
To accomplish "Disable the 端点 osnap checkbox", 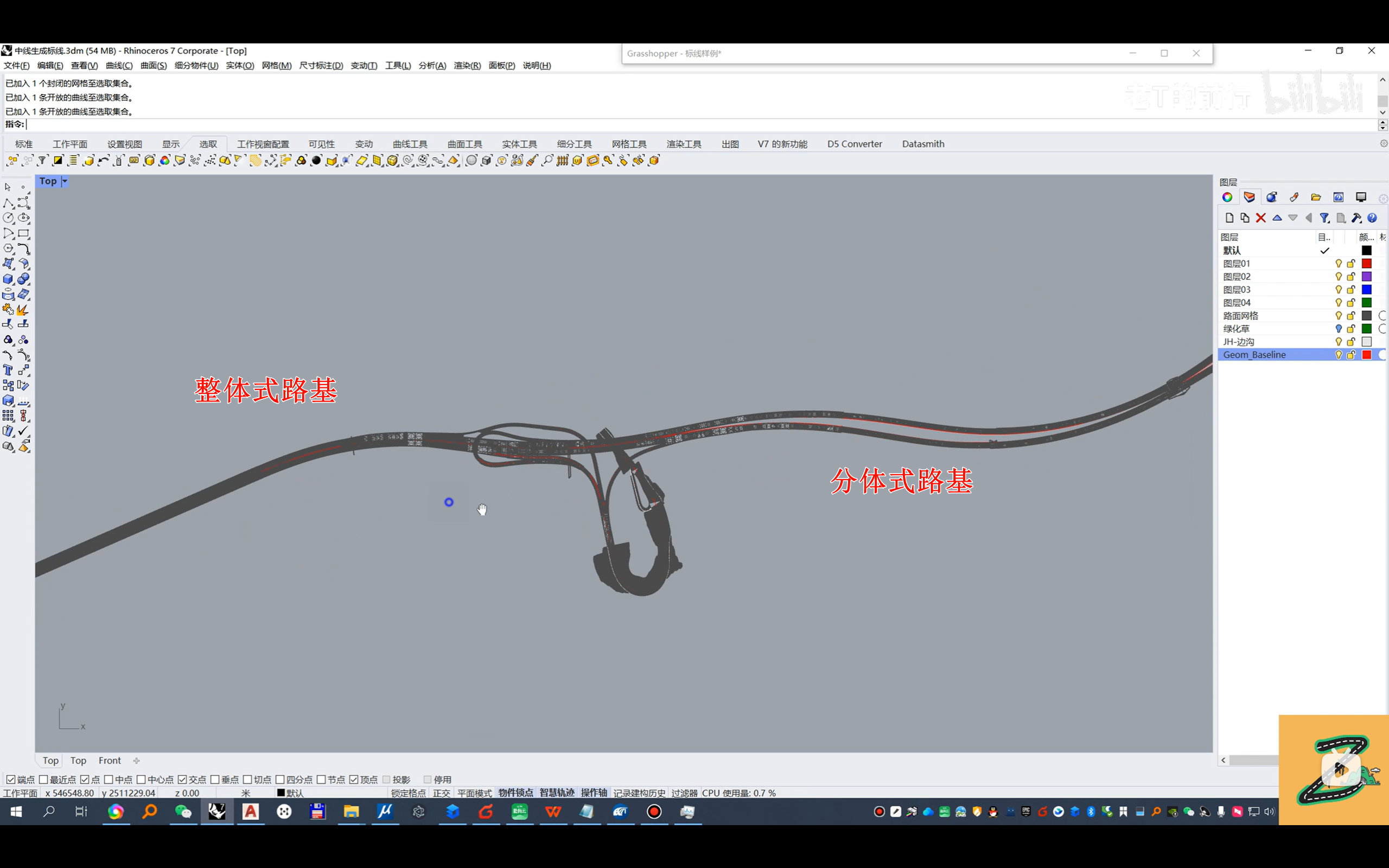I will (10, 779).
